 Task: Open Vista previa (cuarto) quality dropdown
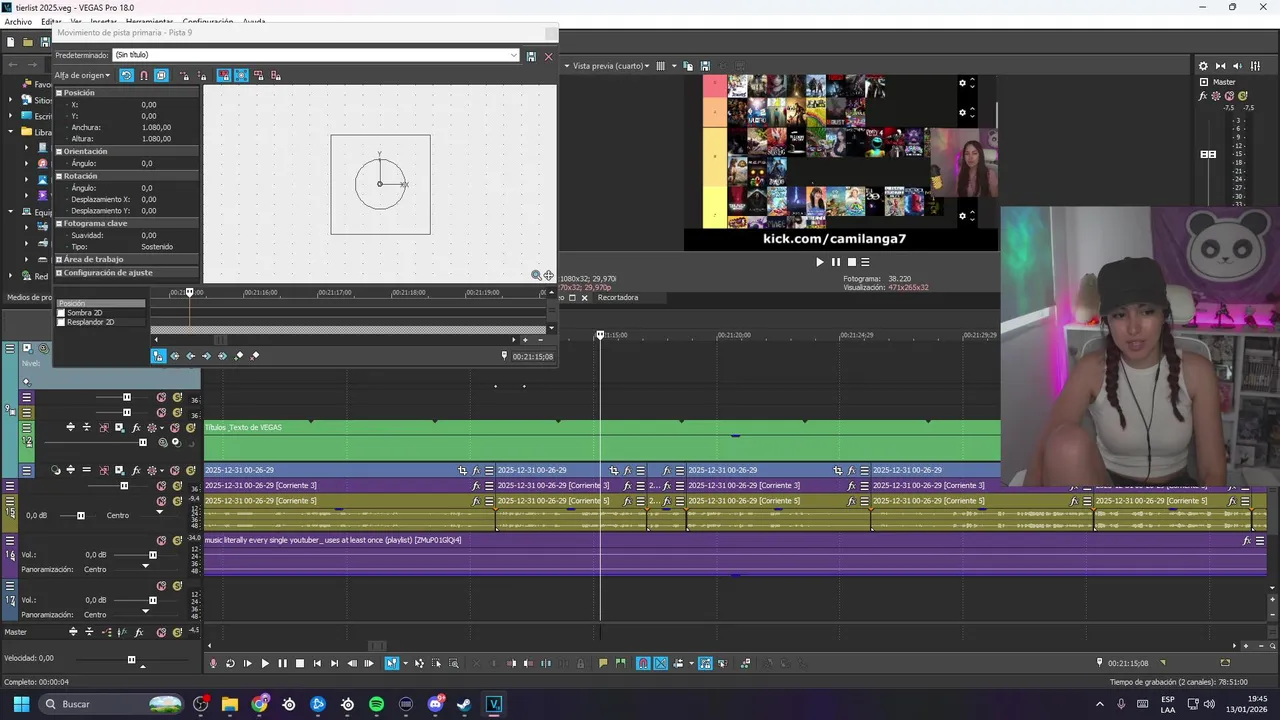click(609, 66)
